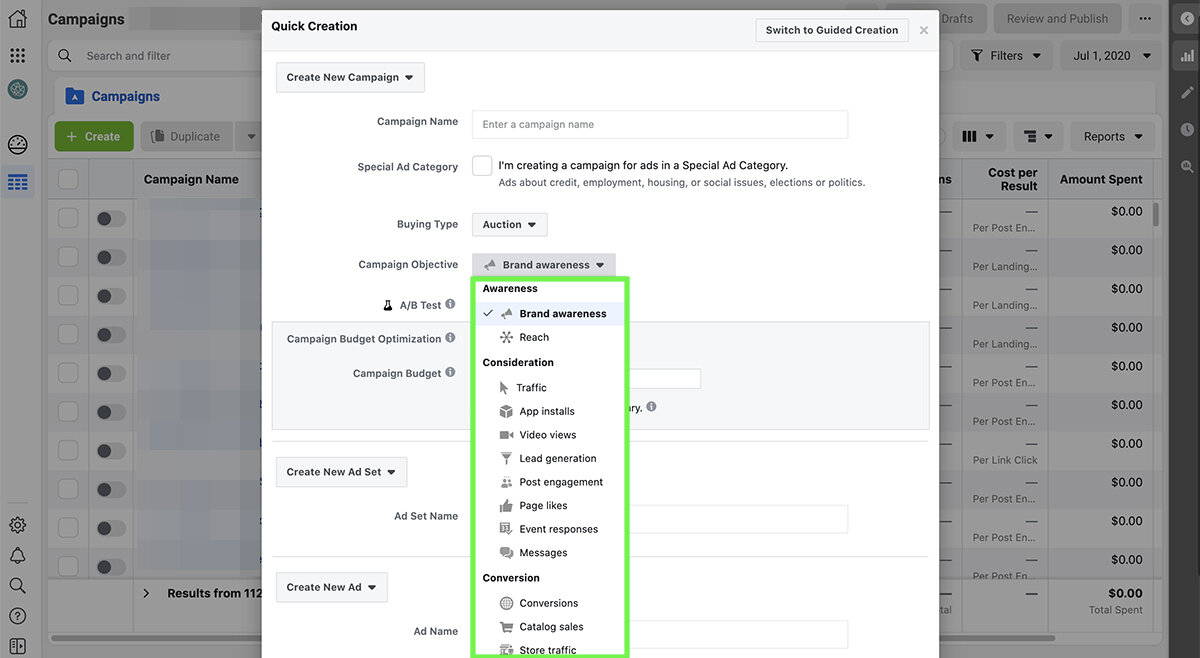Image resolution: width=1200 pixels, height=658 pixels.
Task: Open the Campaigns table icon in left sidebar
Action: pyautogui.click(x=18, y=180)
